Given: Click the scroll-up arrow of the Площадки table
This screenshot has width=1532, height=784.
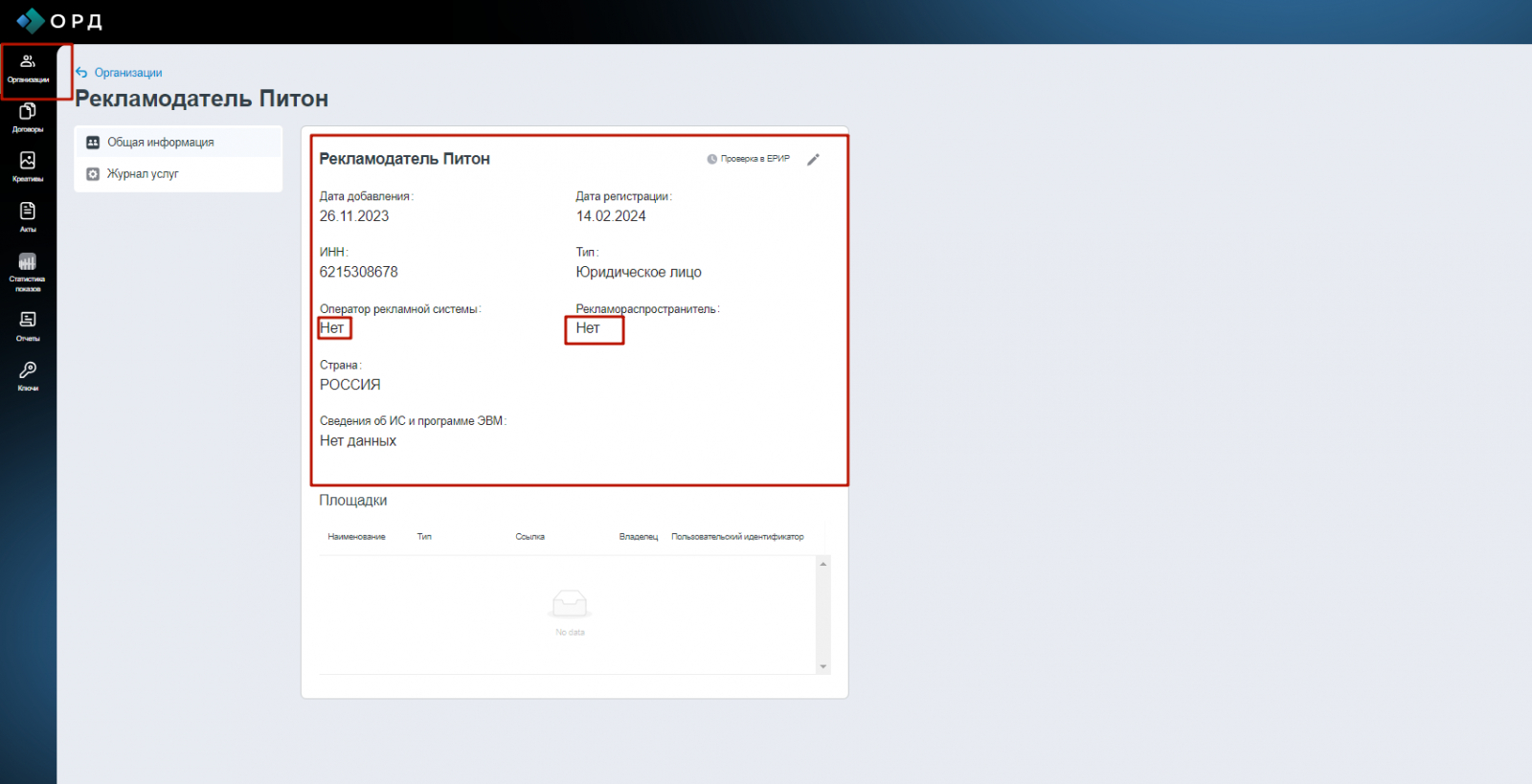Looking at the screenshot, I should coord(823,564).
